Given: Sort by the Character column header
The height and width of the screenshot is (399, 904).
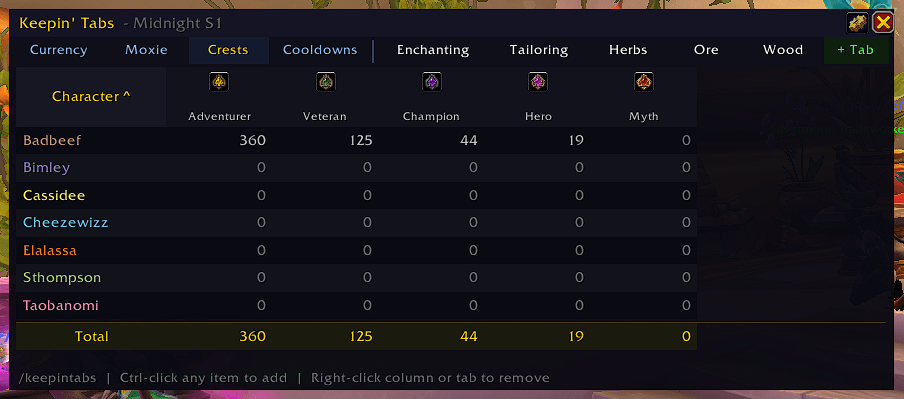Looking at the screenshot, I should (91, 96).
